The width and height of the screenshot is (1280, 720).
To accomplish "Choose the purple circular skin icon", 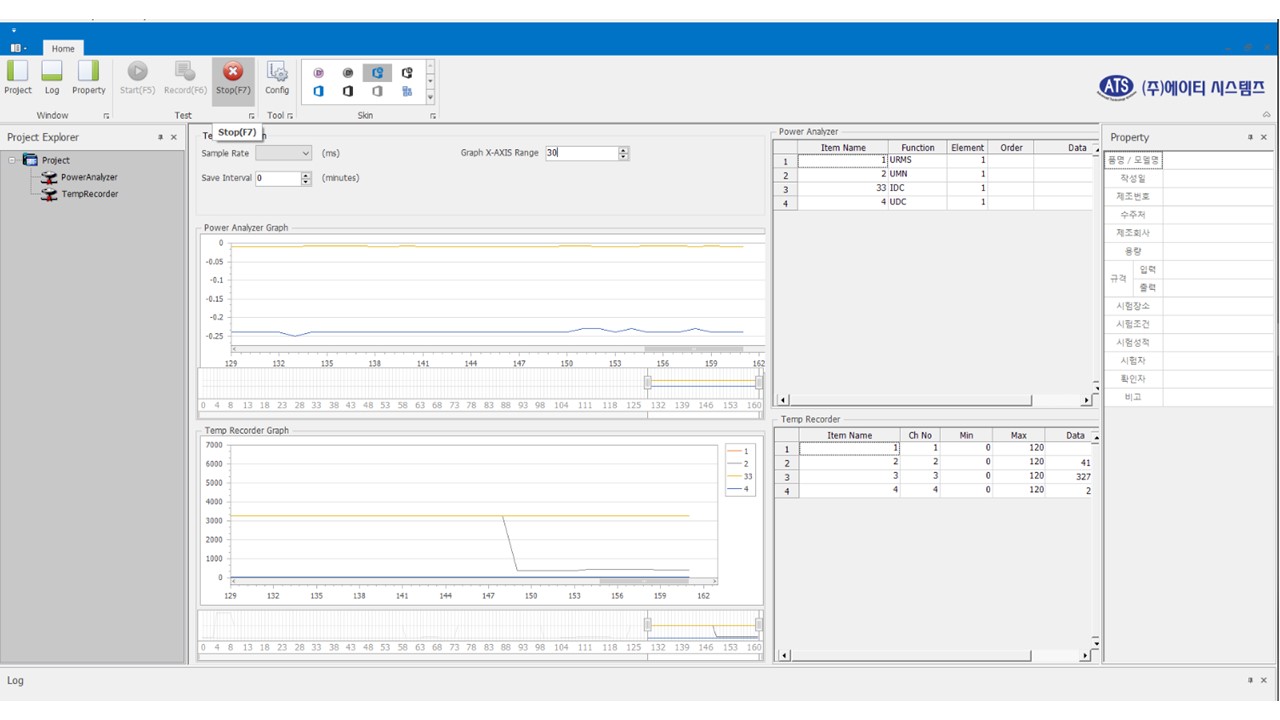I will (319, 73).
